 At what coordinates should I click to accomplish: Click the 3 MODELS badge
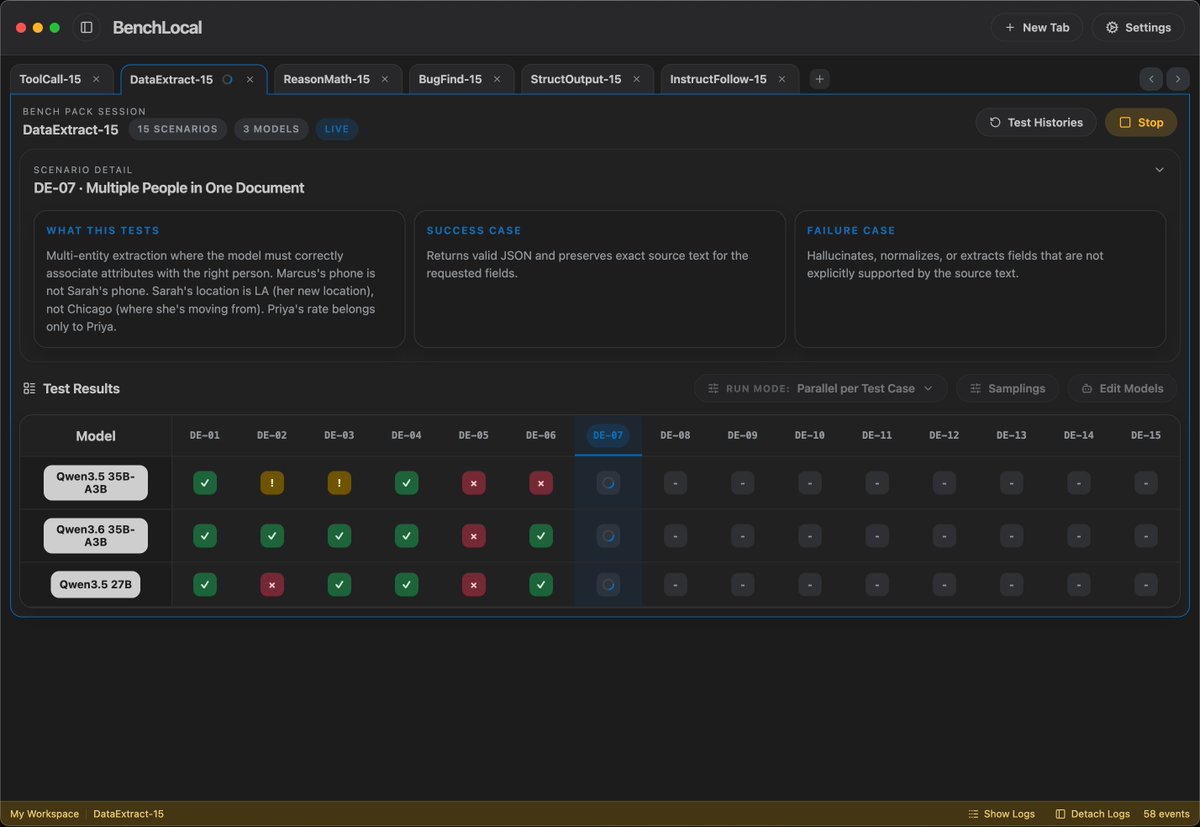(x=272, y=129)
